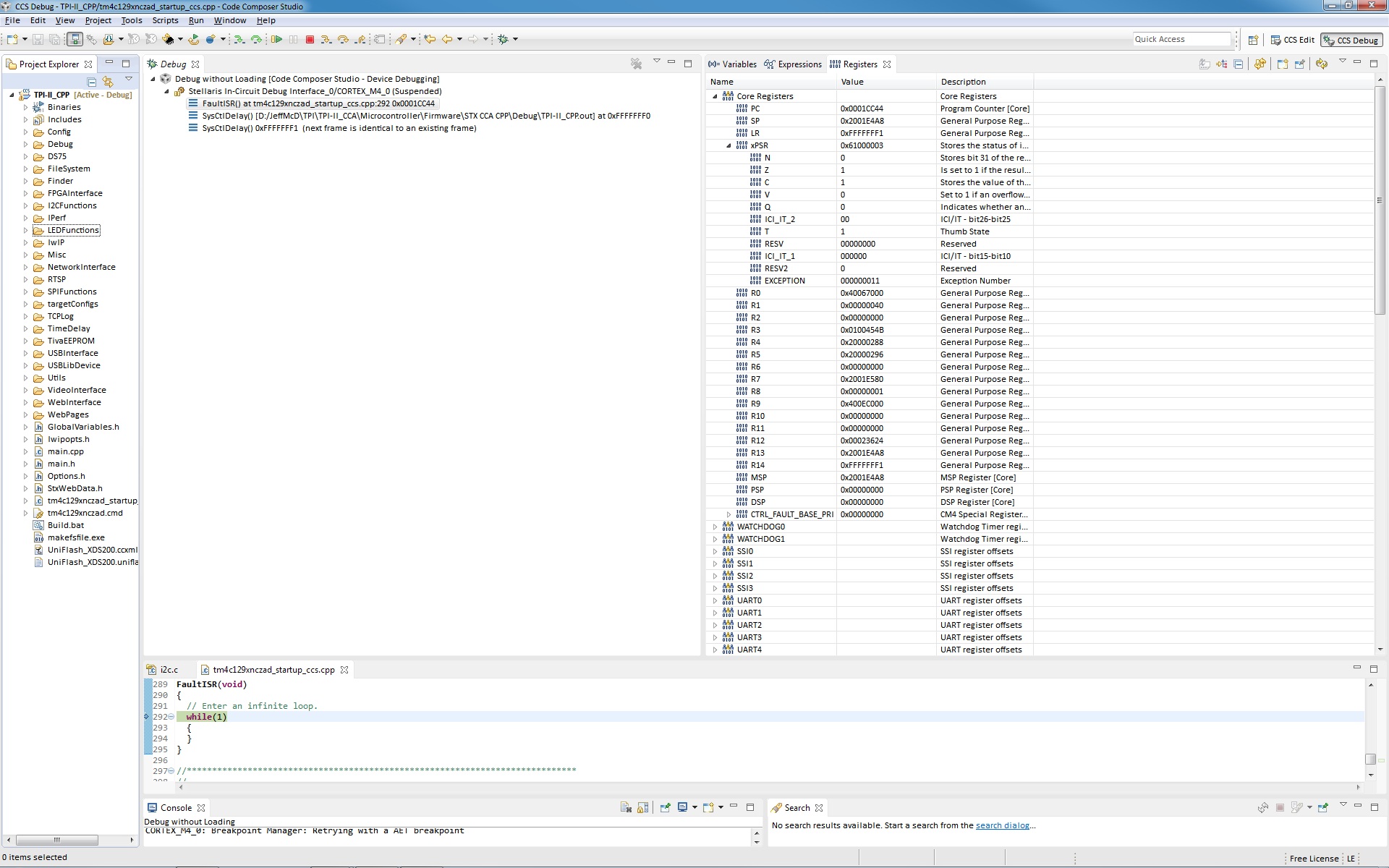
Task: Click the Resume (play) debug button
Action: 276,39
